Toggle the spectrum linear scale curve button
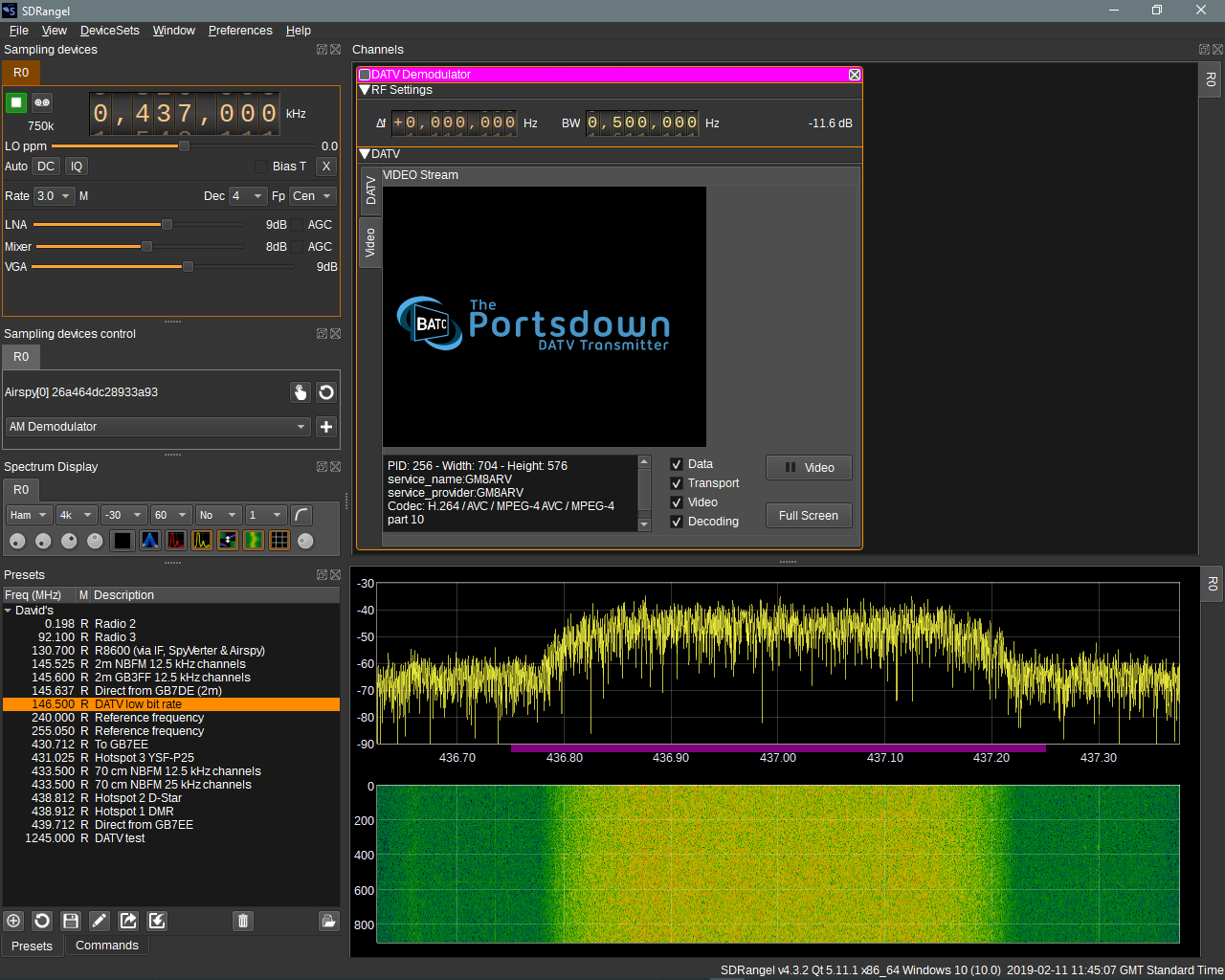The height and width of the screenshot is (980, 1225). [301, 515]
